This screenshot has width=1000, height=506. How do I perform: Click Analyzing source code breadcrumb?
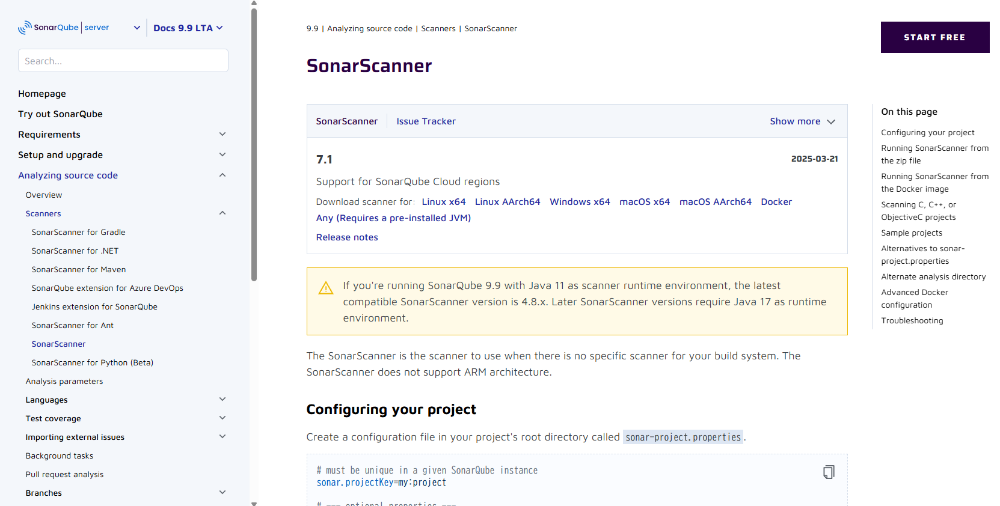(370, 29)
